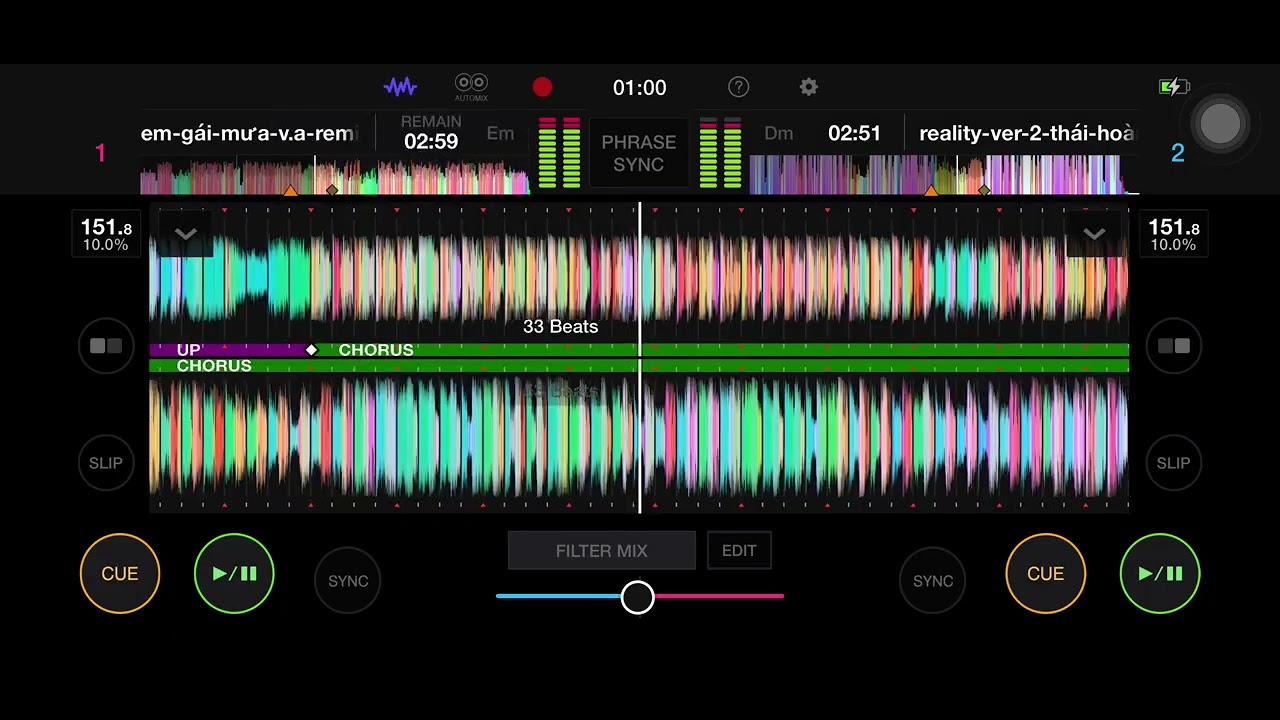Viewport: 1280px width, 720px height.
Task: Select deck 2 number label
Action: [1178, 153]
